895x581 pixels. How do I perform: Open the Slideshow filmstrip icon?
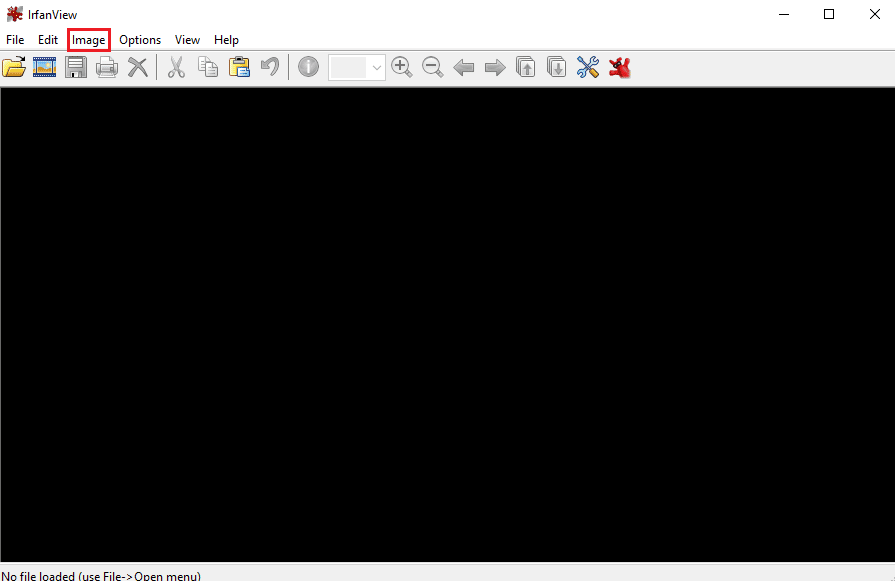click(45, 67)
